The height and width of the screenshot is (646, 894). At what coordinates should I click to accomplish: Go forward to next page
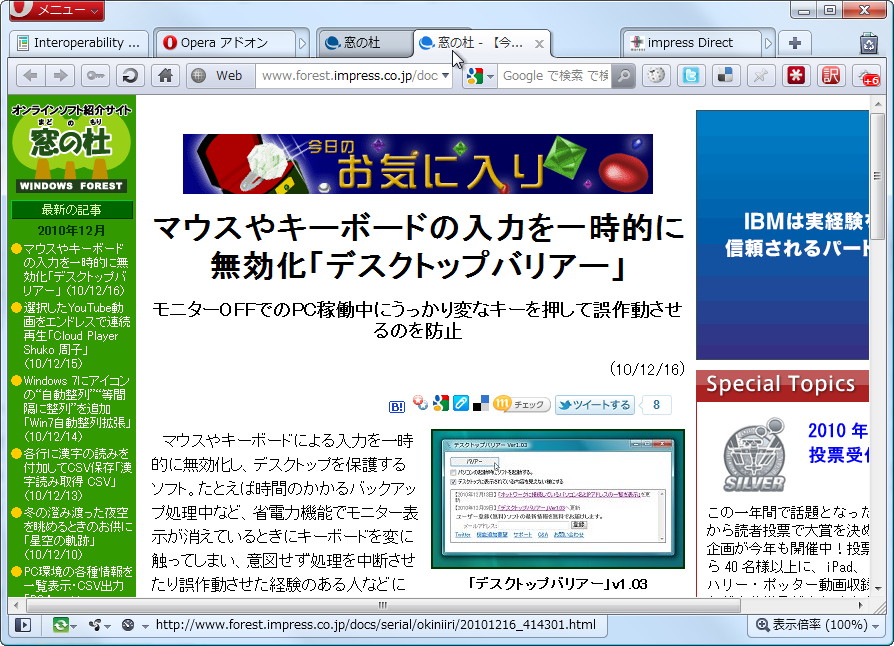point(60,76)
